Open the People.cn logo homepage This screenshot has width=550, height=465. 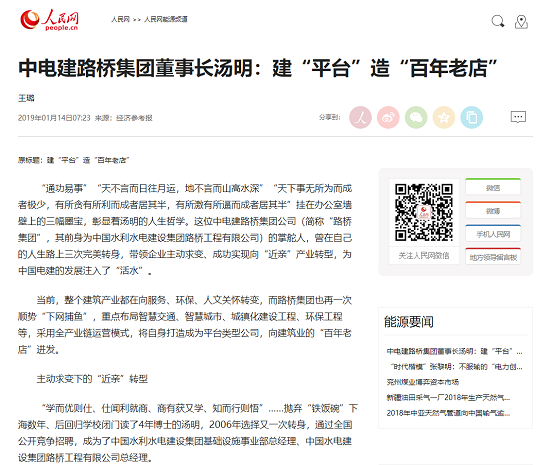pyautogui.click(x=49, y=20)
